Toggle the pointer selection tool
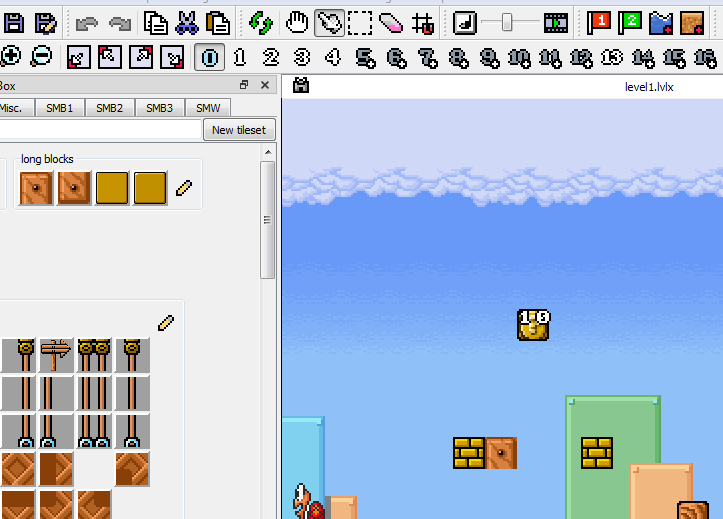The image size is (723, 519). (329, 23)
